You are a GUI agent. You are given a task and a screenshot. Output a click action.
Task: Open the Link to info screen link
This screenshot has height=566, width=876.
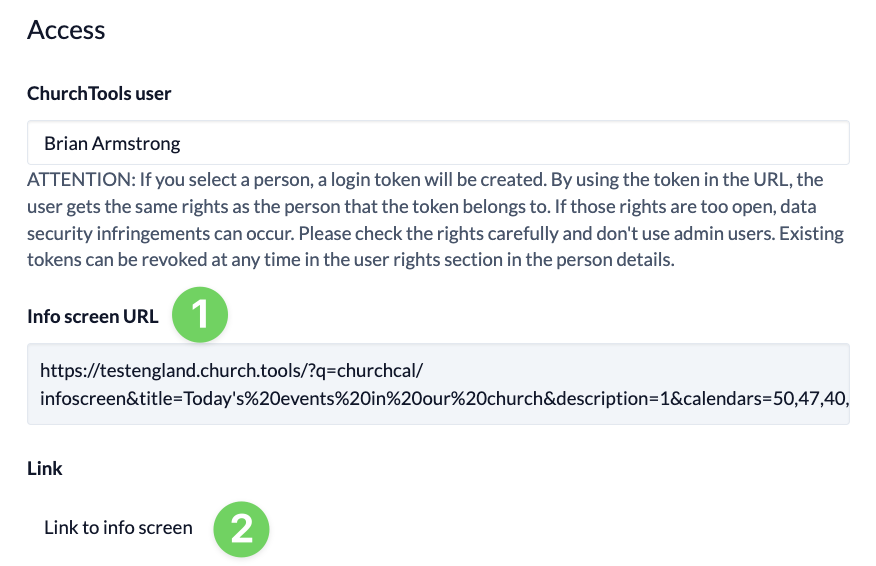(118, 527)
